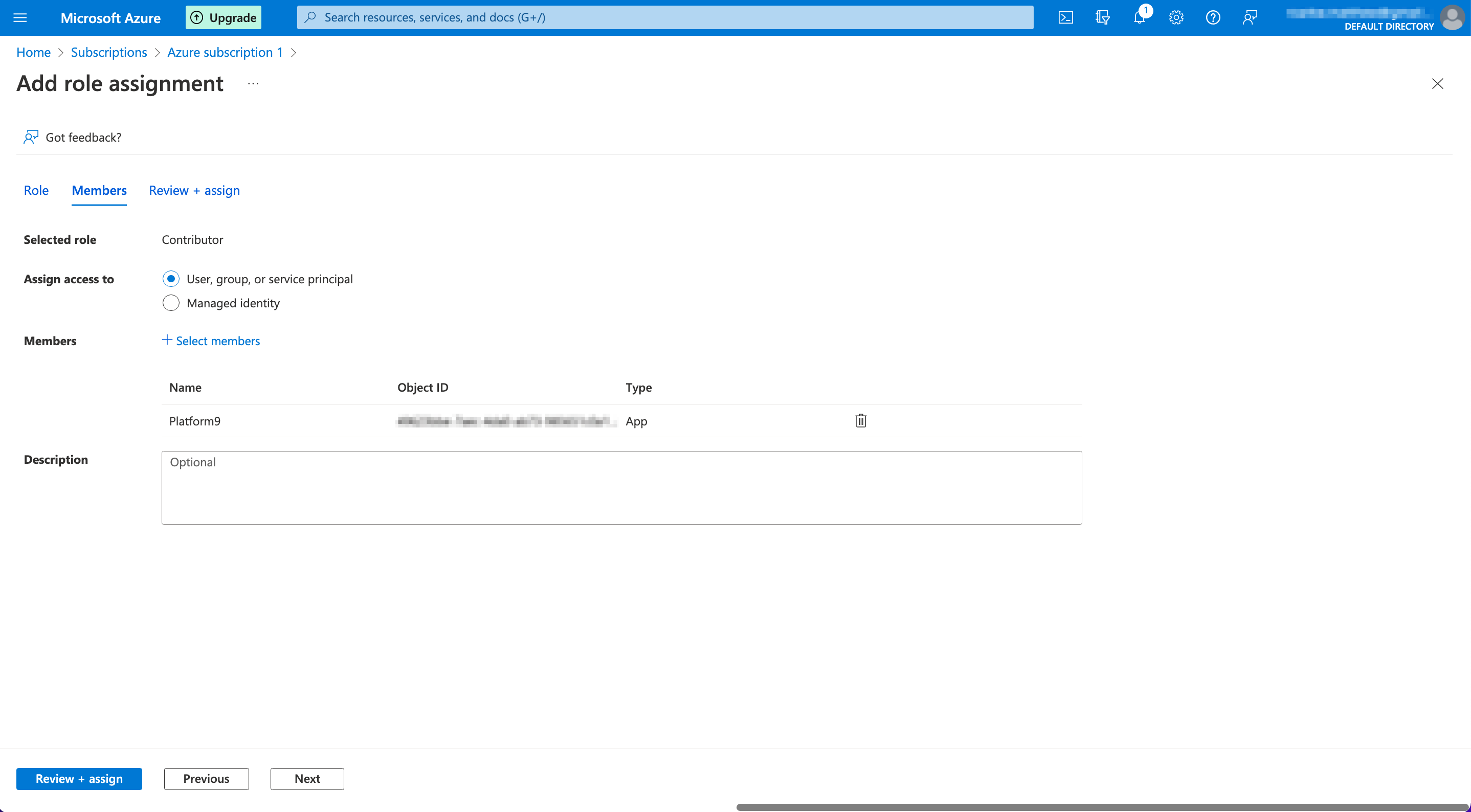Image resolution: width=1471 pixels, height=812 pixels.
Task: Click the horizontal scrollbar at the bottom
Action: 1102,807
